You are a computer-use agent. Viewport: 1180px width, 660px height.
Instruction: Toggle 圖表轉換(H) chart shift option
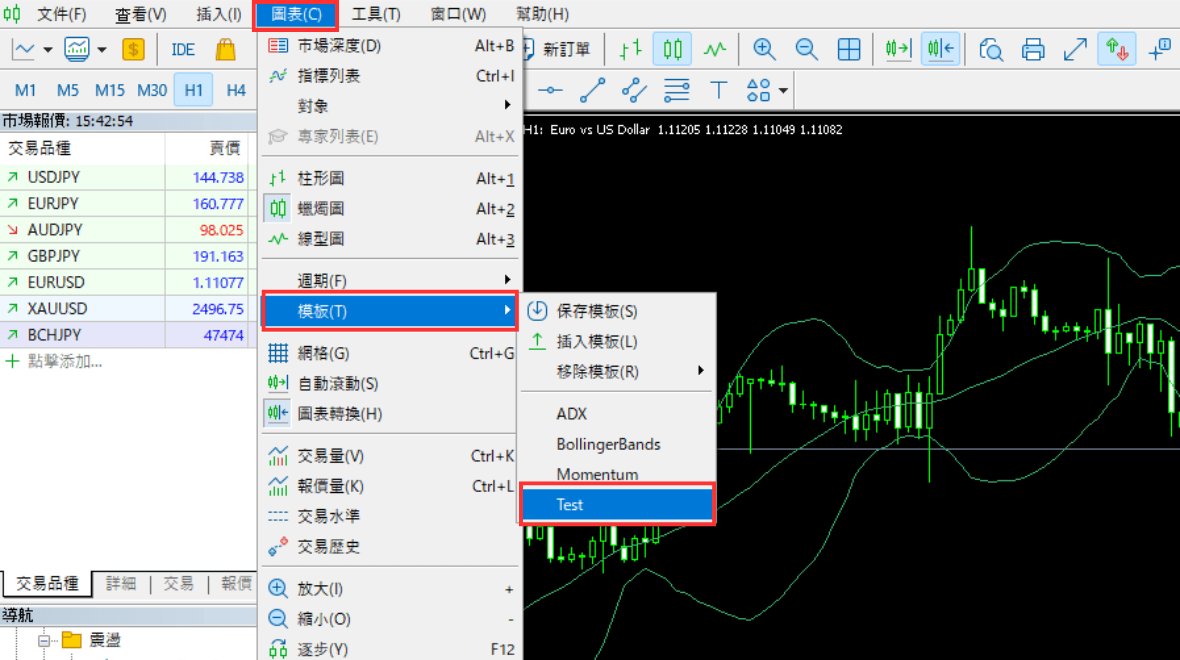pyautogui.click(x=339, y=414)
